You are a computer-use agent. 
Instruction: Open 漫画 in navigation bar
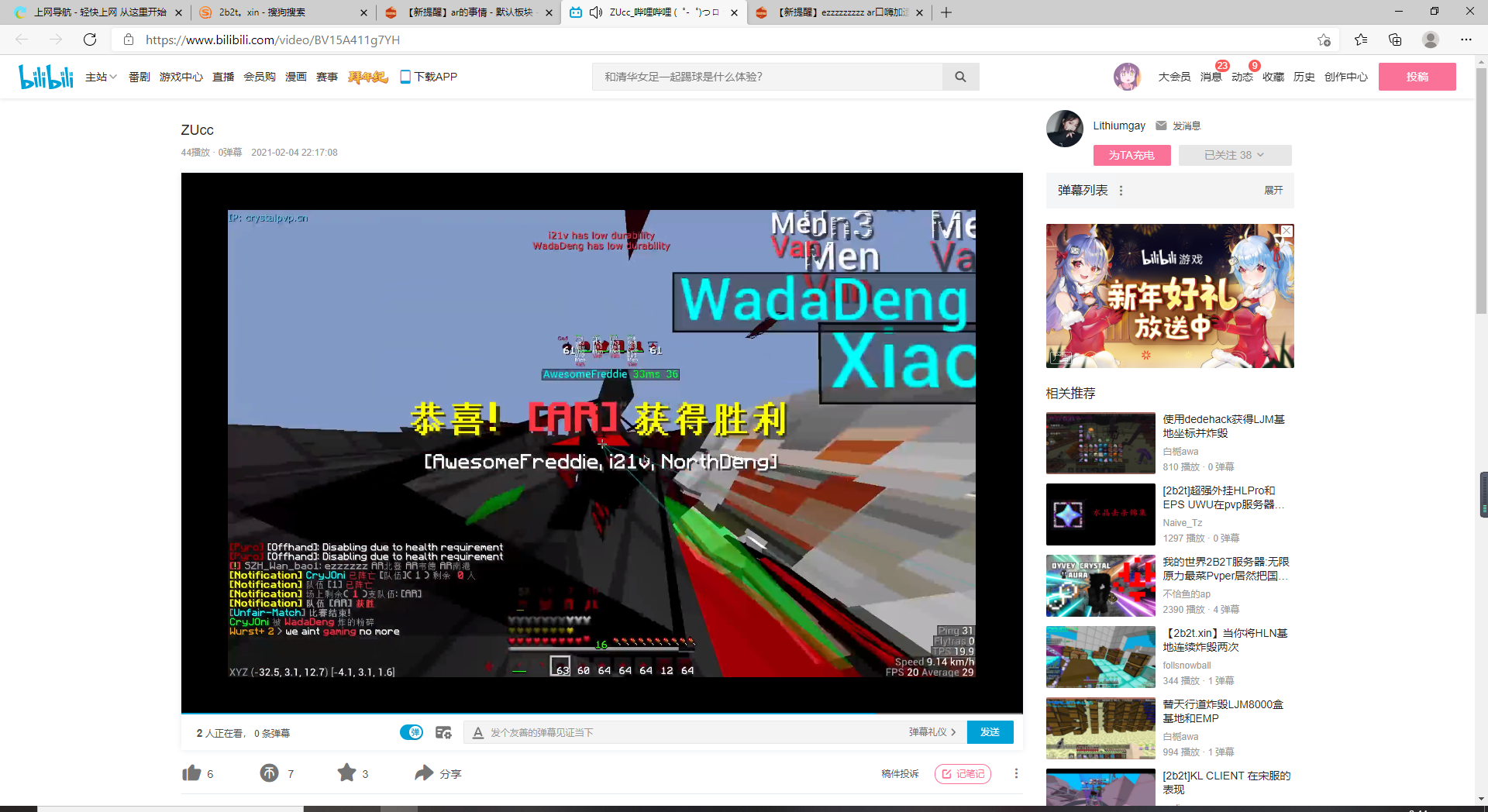296,77
